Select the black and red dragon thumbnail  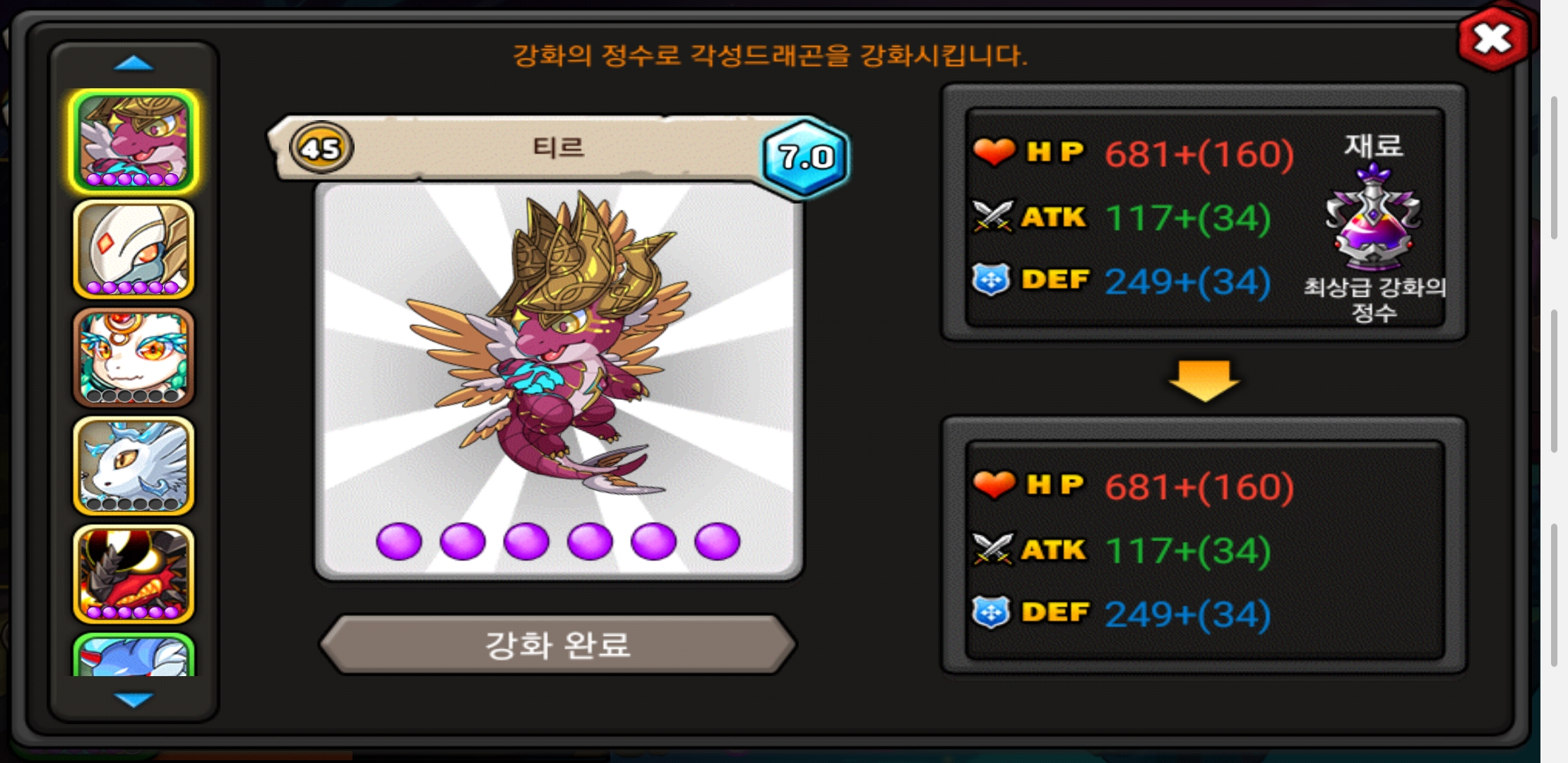click(134, 574)
